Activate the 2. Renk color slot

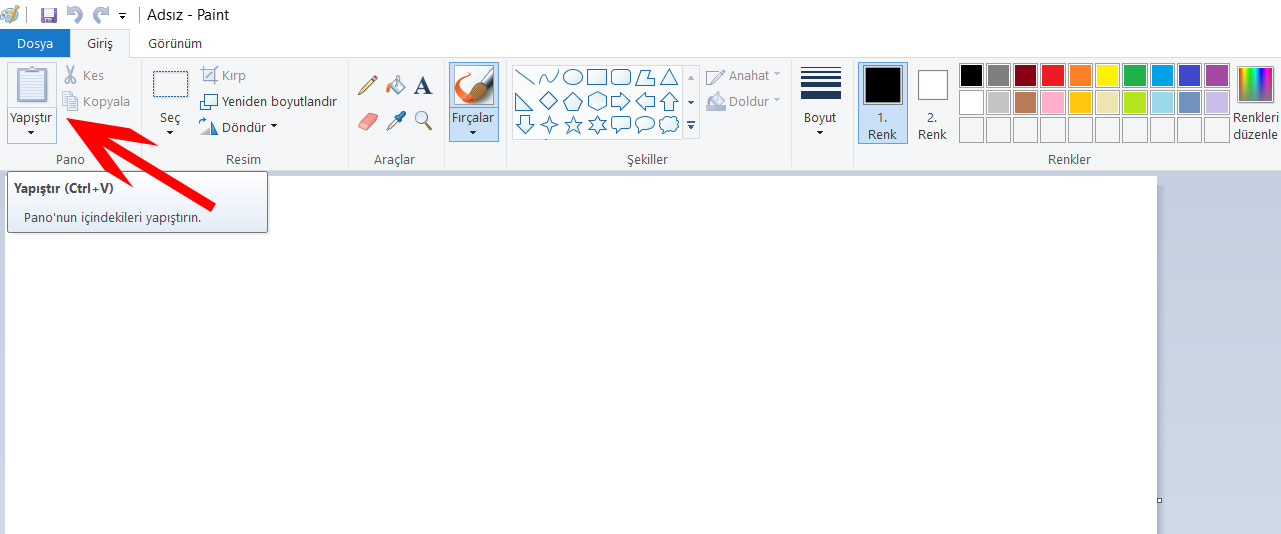[932, 105]
